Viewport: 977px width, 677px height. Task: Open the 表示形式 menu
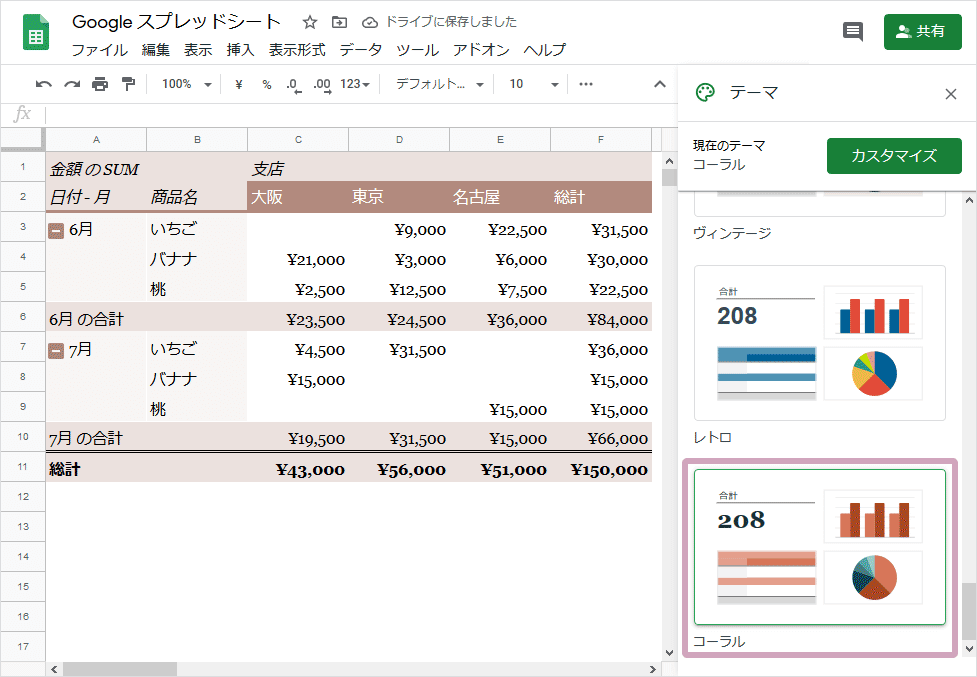[x=297, y=50]
